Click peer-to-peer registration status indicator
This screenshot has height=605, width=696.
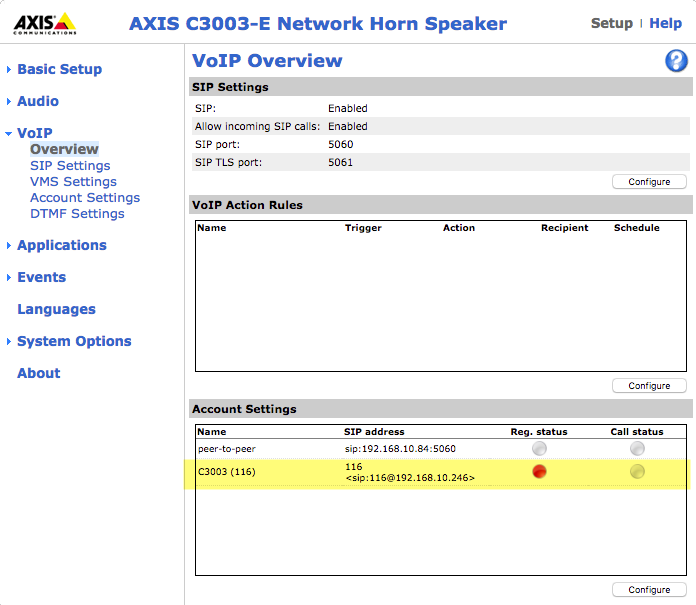(539, 448)
